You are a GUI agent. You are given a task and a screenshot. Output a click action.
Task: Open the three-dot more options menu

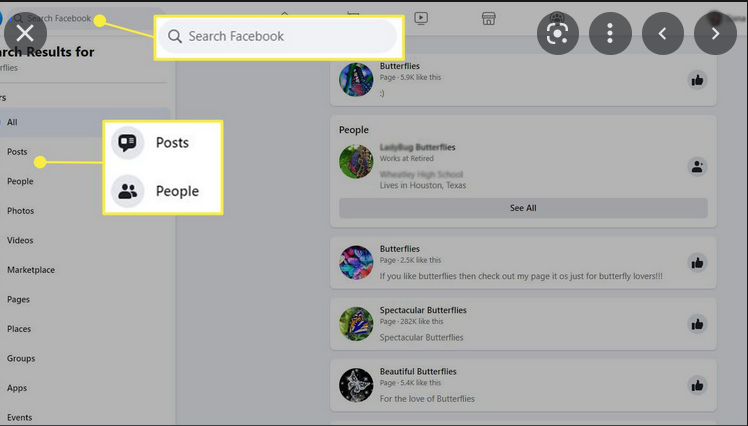click(x=610, y=33)
